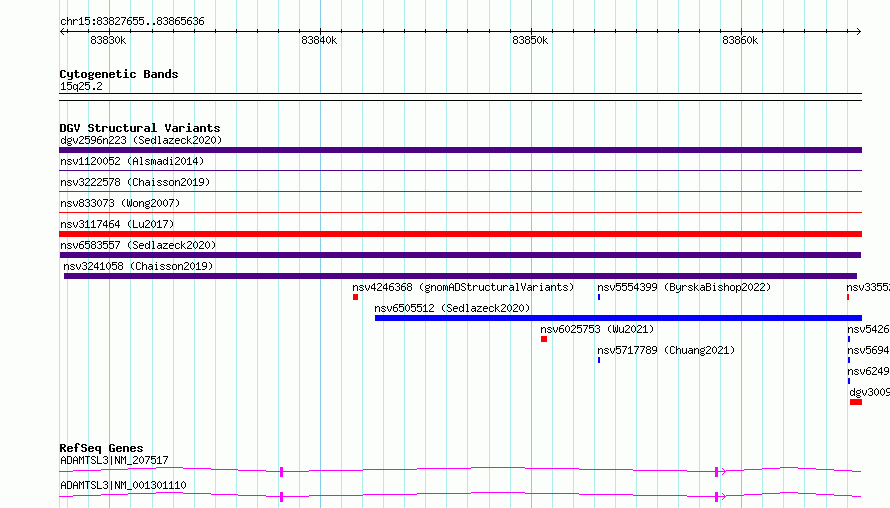Open nsv833073 (Wong2007) variant label
This screenshot has width=890, height=508.
pos(120,203)
